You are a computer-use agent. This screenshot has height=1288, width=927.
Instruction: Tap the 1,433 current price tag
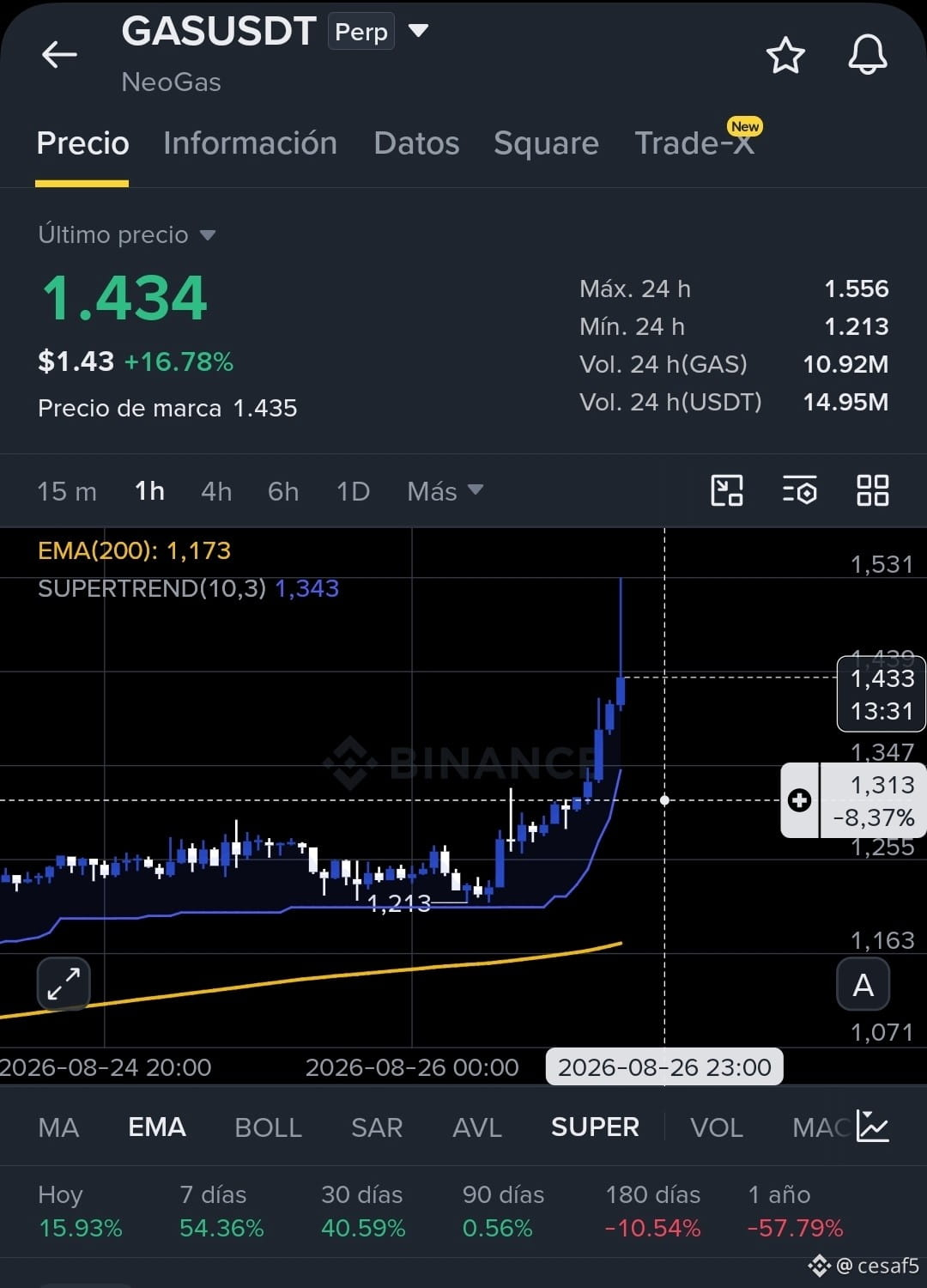pos(882,694)
